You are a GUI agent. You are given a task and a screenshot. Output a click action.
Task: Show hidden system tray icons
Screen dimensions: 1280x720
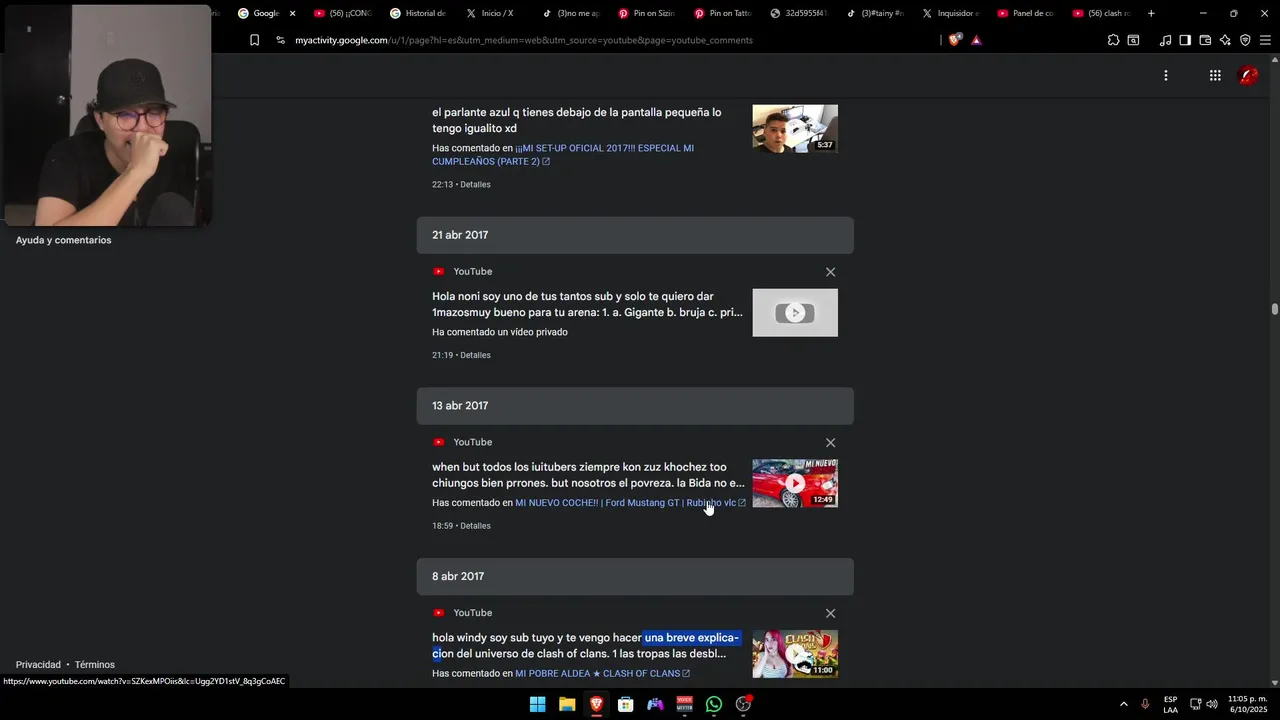point(1123,704)
